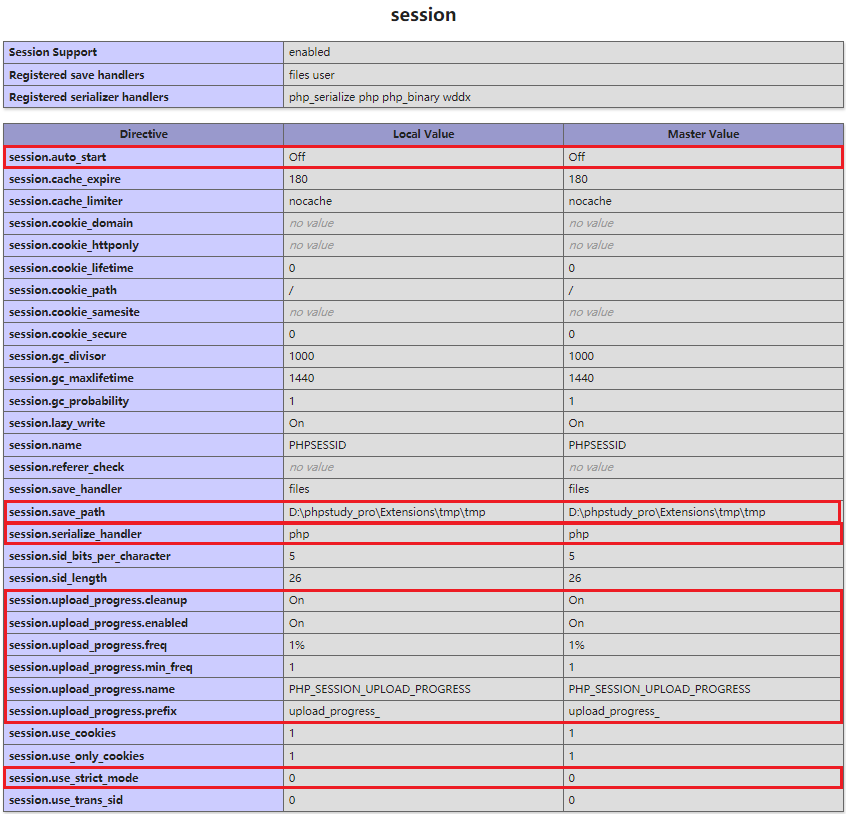Click the session section heading
The width and height of the screenshot is (846, 814).
(423, 15)
